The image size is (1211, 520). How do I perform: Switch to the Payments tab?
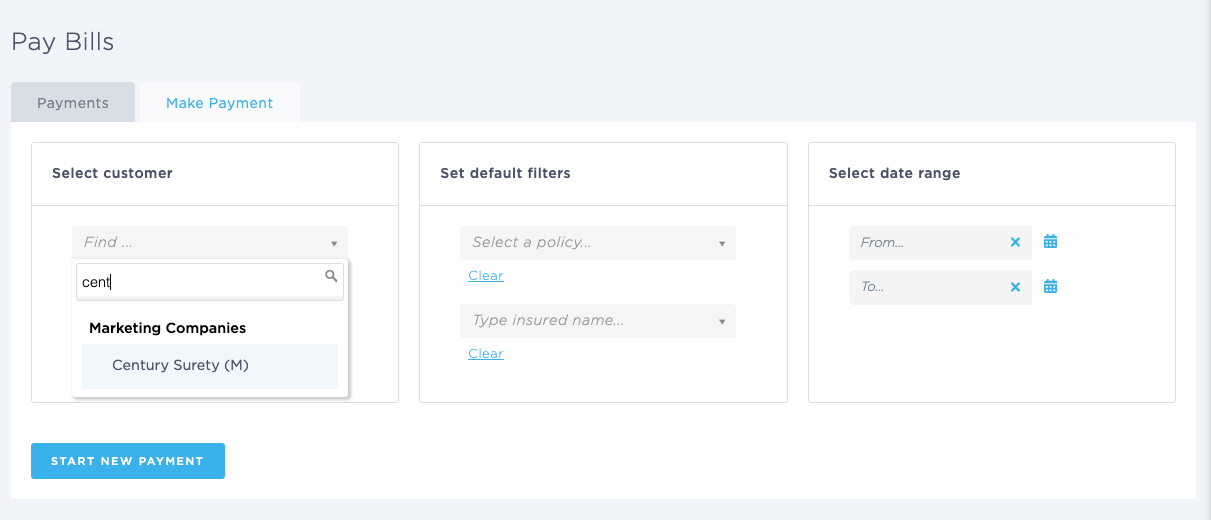73,103
